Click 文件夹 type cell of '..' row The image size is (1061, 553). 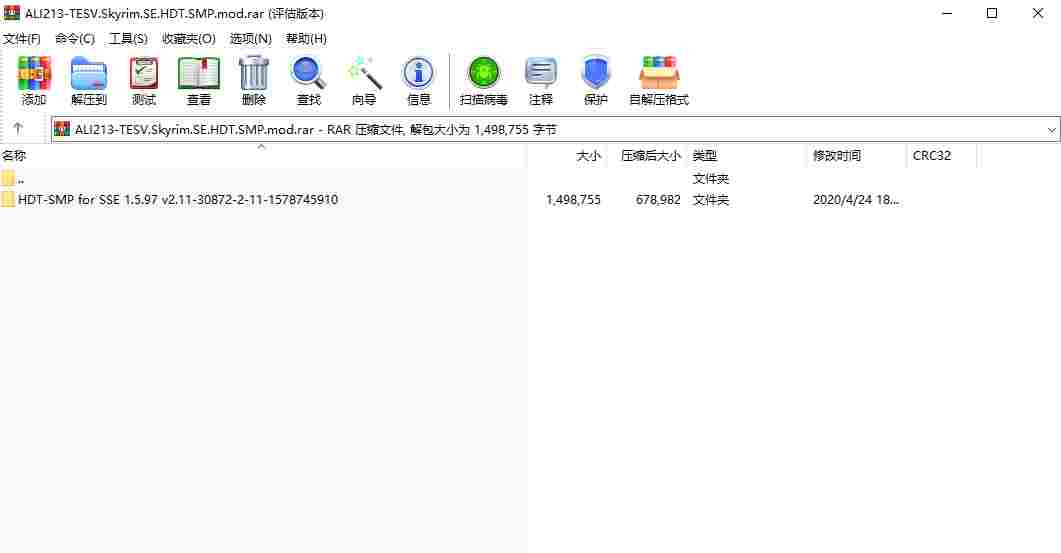(710, 179)
